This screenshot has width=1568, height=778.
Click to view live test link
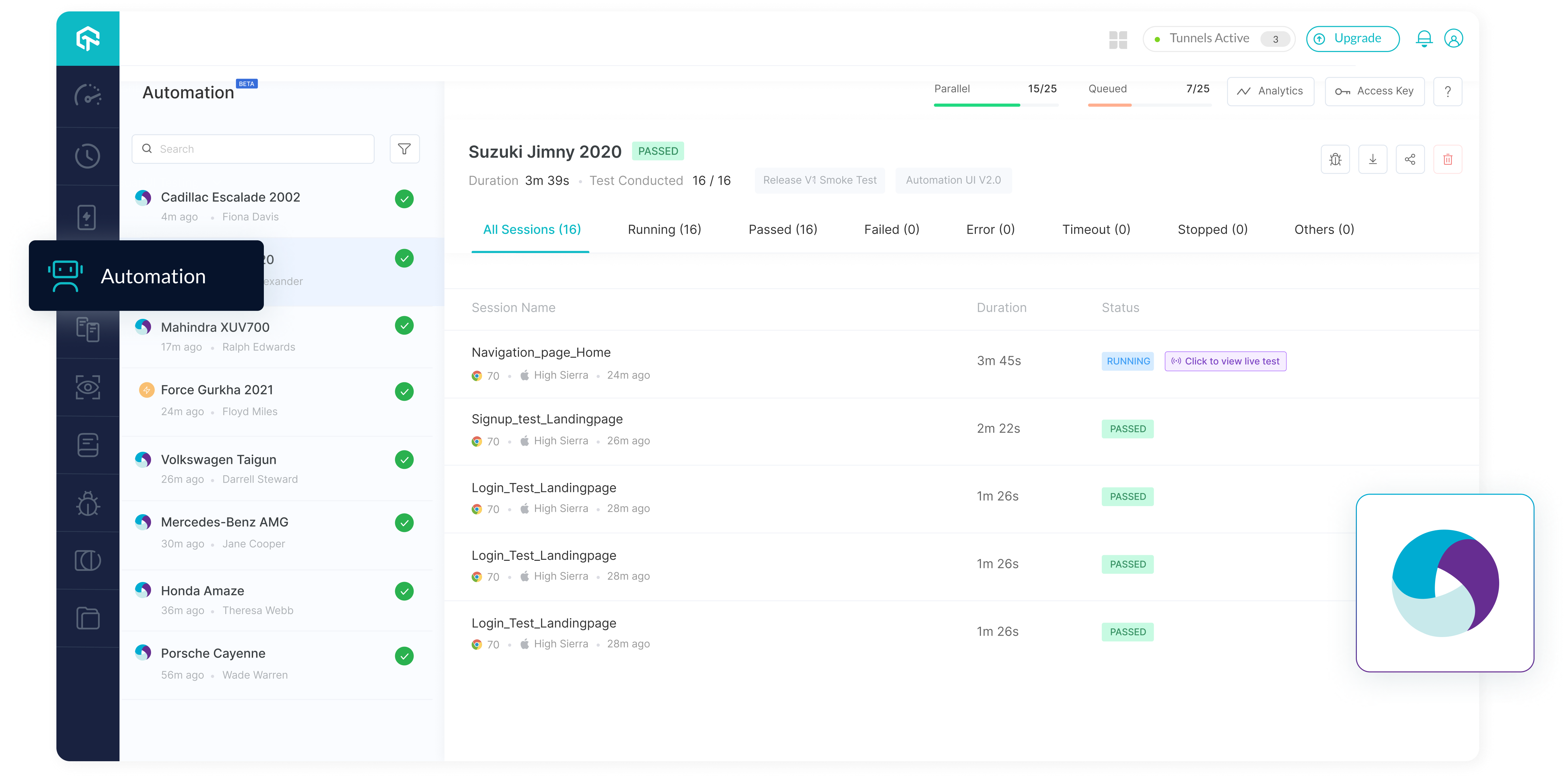tap(1225, 361)
